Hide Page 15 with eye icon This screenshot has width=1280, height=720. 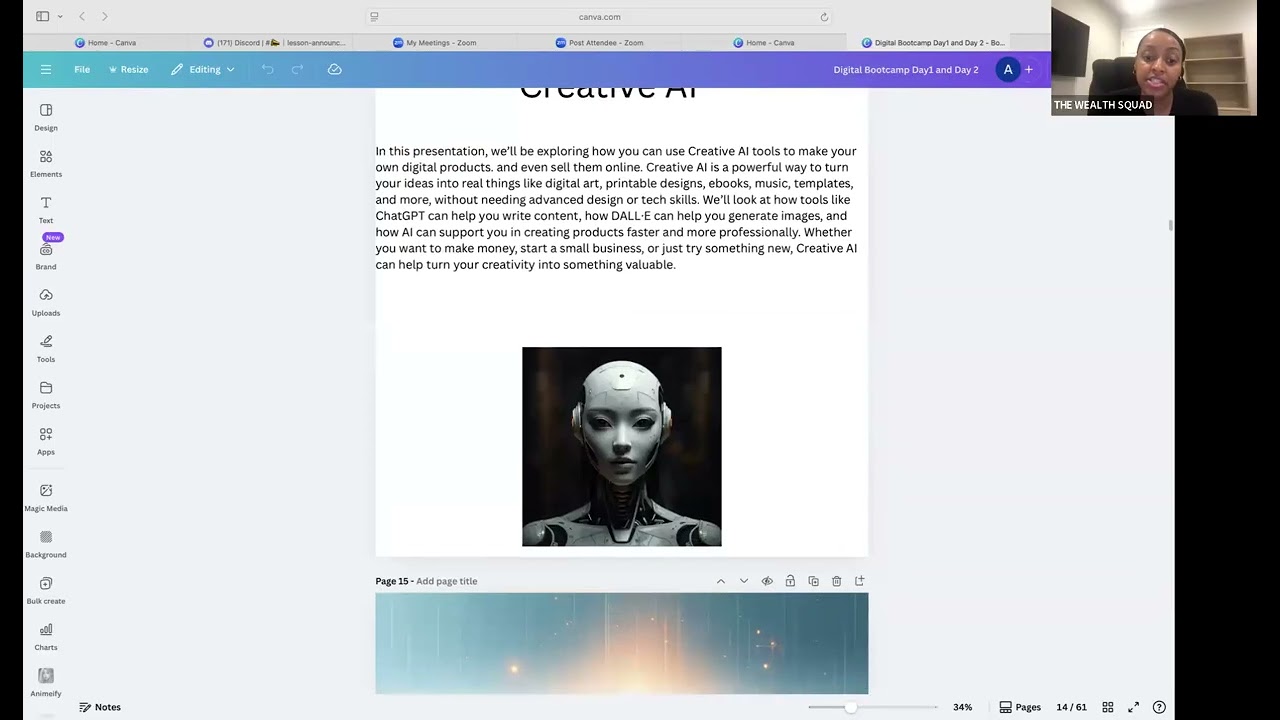(767, 581)
